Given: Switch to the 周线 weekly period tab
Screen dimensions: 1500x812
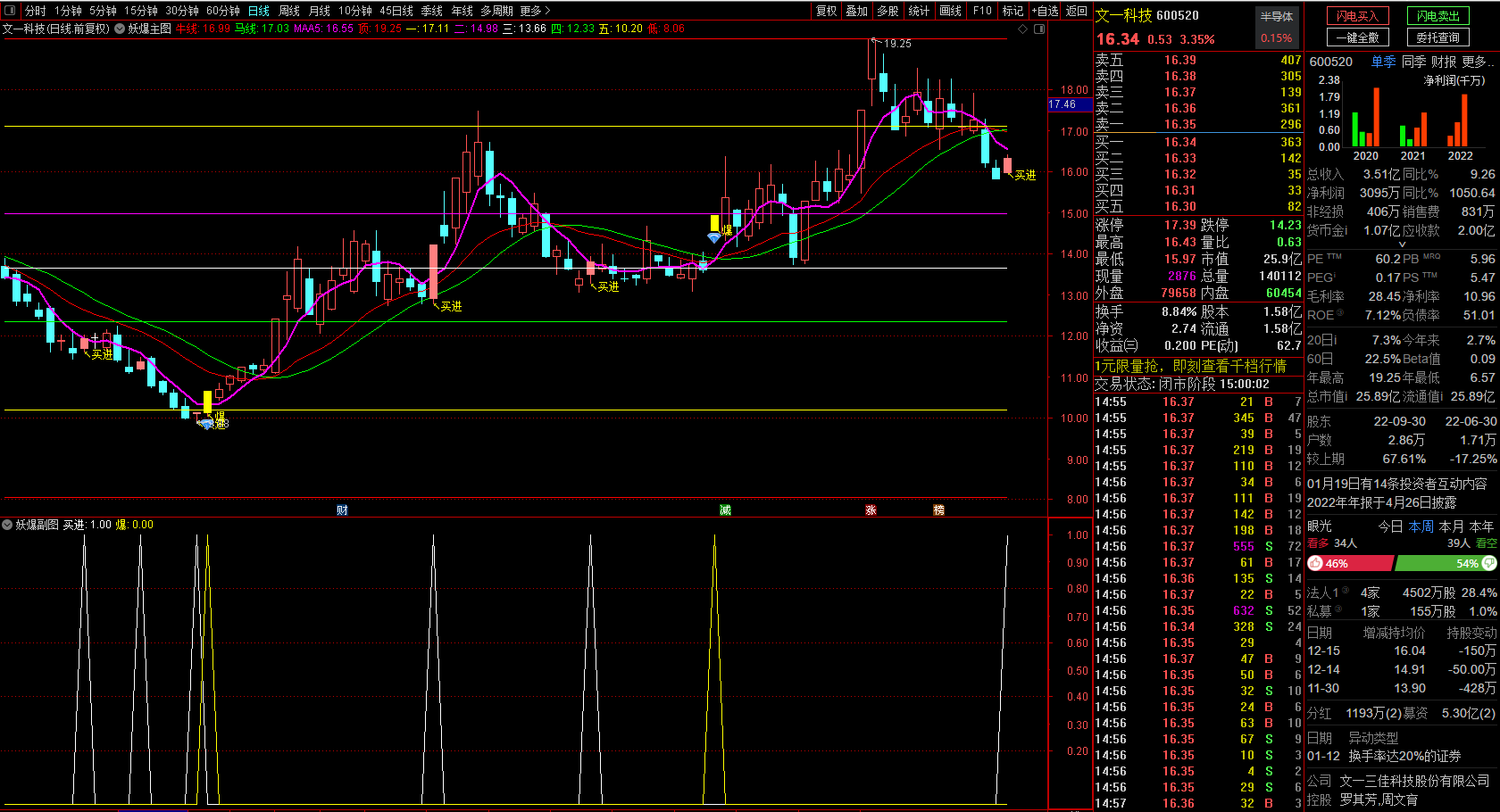Looking at the screenshot, I should [289, 11].
